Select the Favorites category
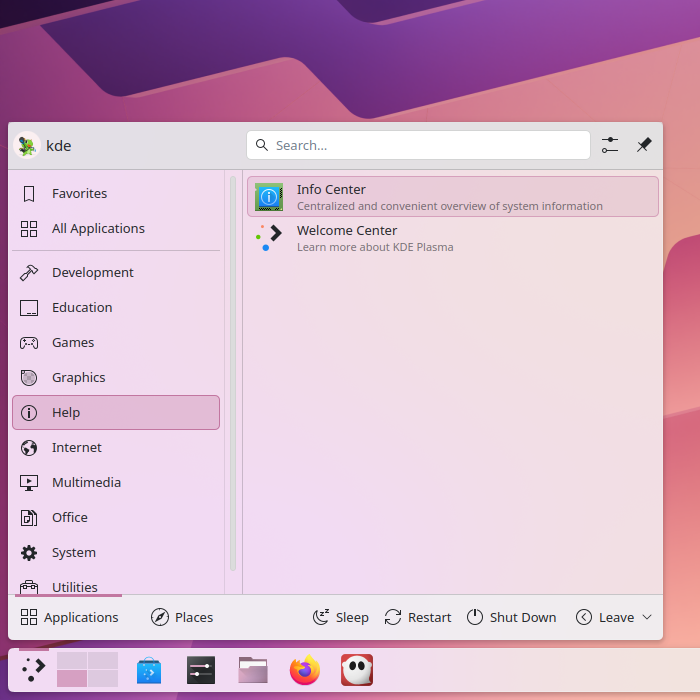The image size is (700, 700). (x=116, y=194)
